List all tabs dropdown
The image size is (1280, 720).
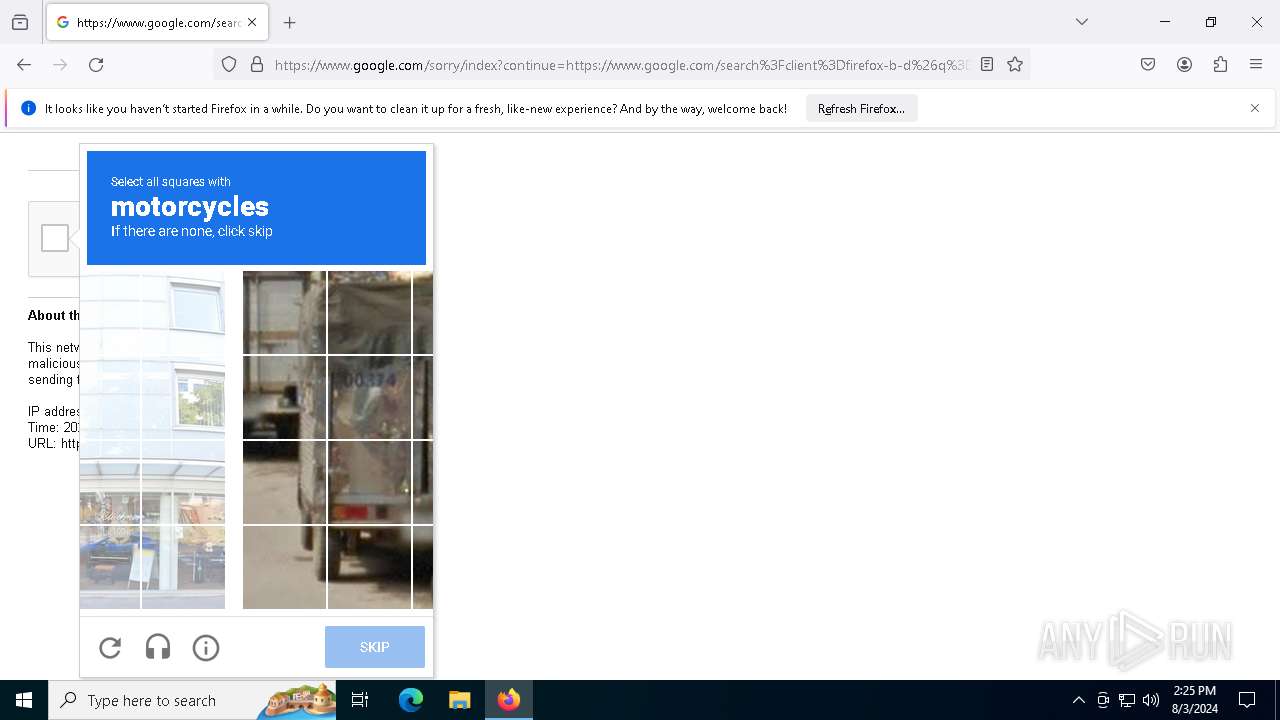(1082, 22)
